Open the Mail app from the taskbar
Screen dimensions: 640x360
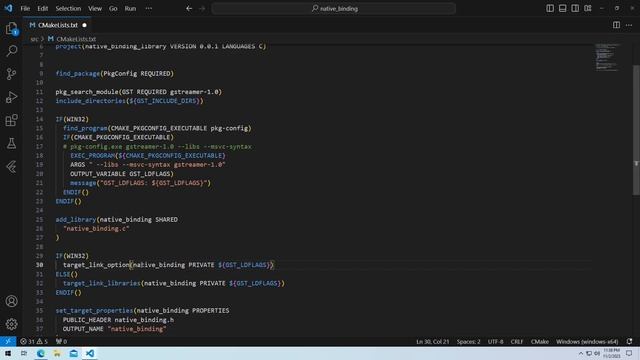click(x=73, y=353)
